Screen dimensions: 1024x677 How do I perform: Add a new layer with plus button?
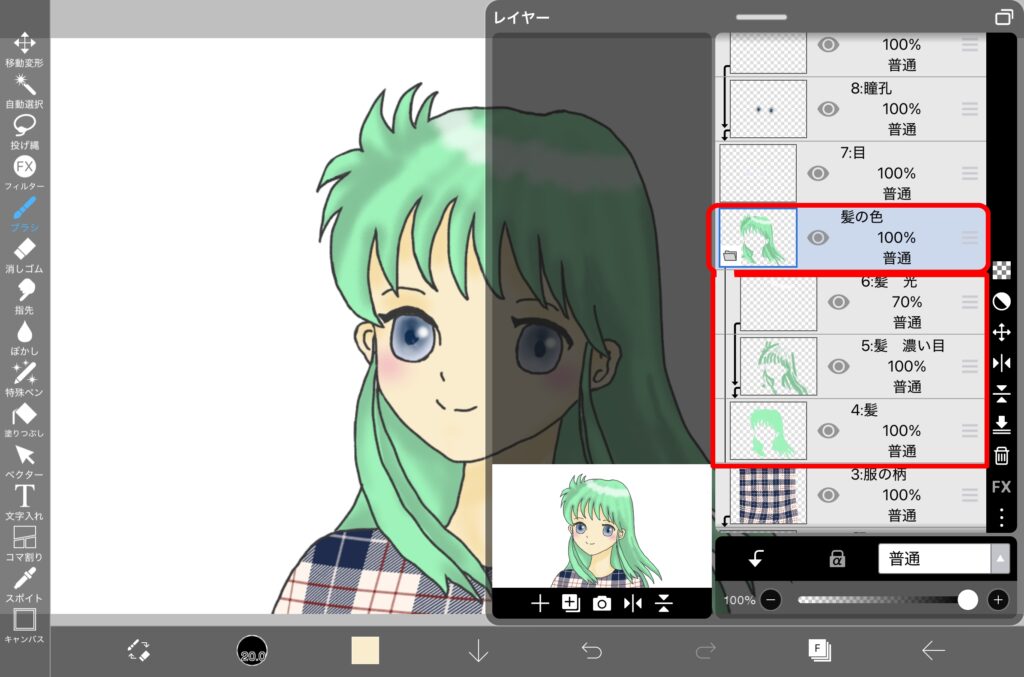click(x=540, y=603)
